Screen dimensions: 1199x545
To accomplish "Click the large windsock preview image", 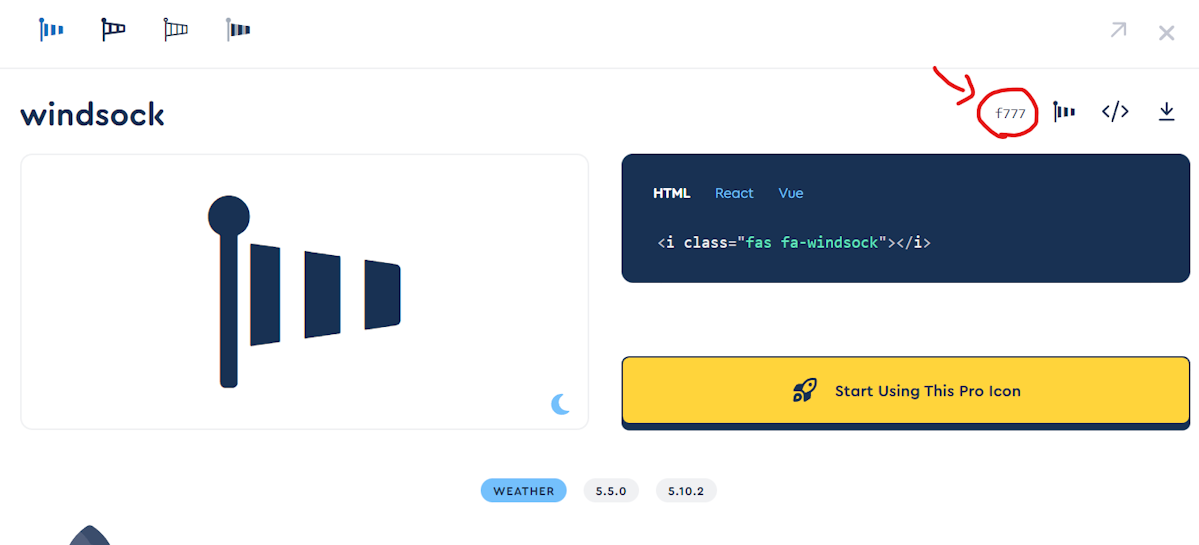I will click(304, 291).
